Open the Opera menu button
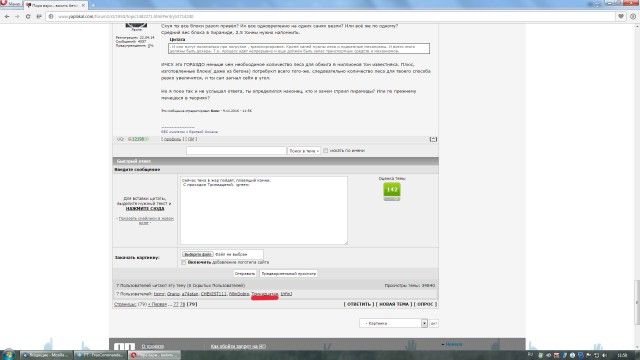 click(x=10, y=4)
